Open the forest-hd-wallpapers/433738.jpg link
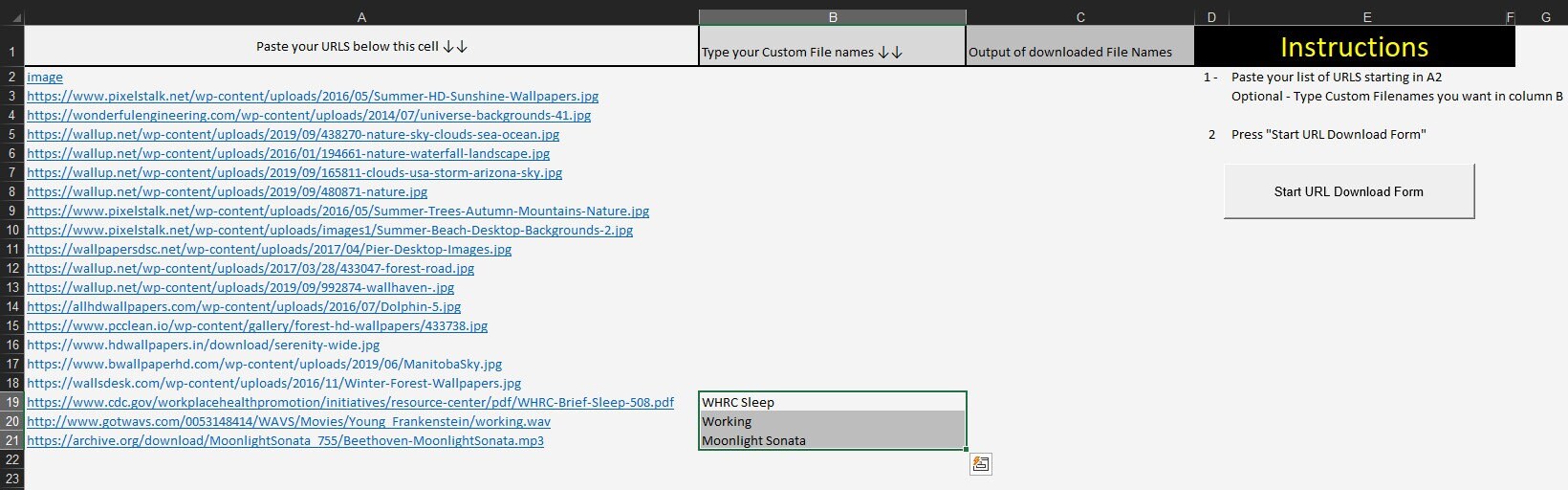This screenshot has height=490, width=1568. click(x=257, y=325)
